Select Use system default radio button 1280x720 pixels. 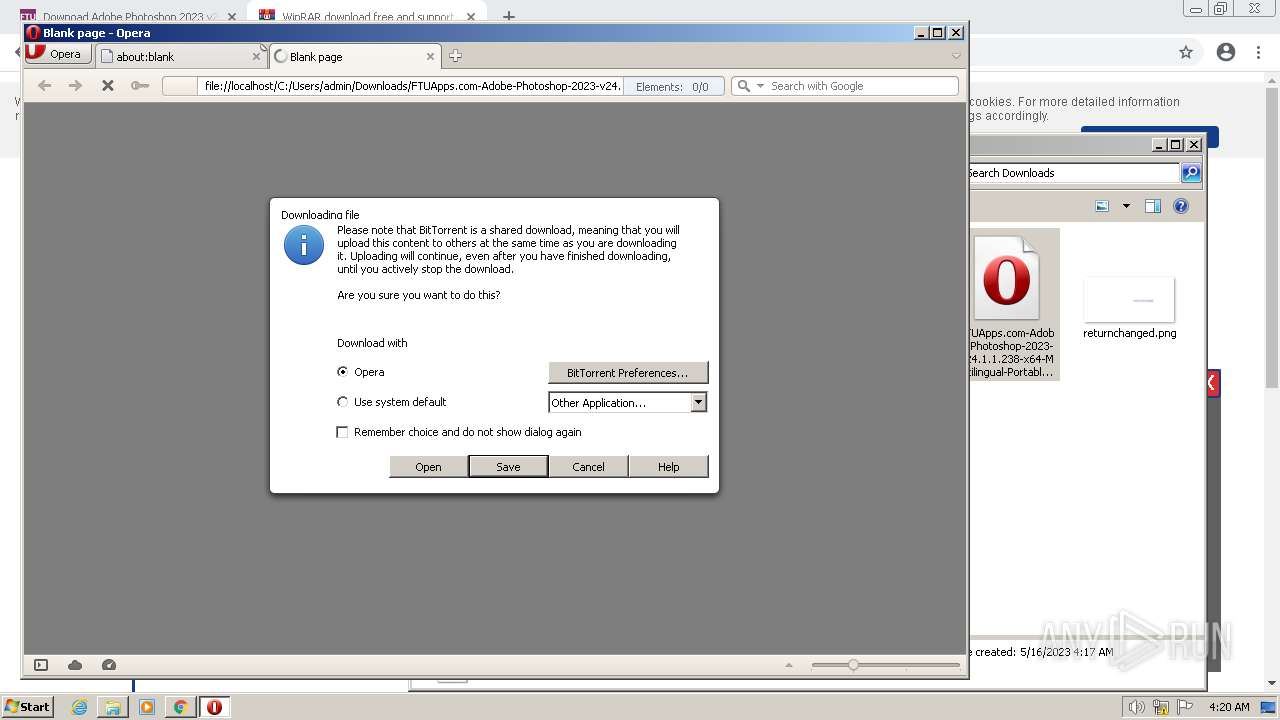pyautogui.click(x=343, y=402)
